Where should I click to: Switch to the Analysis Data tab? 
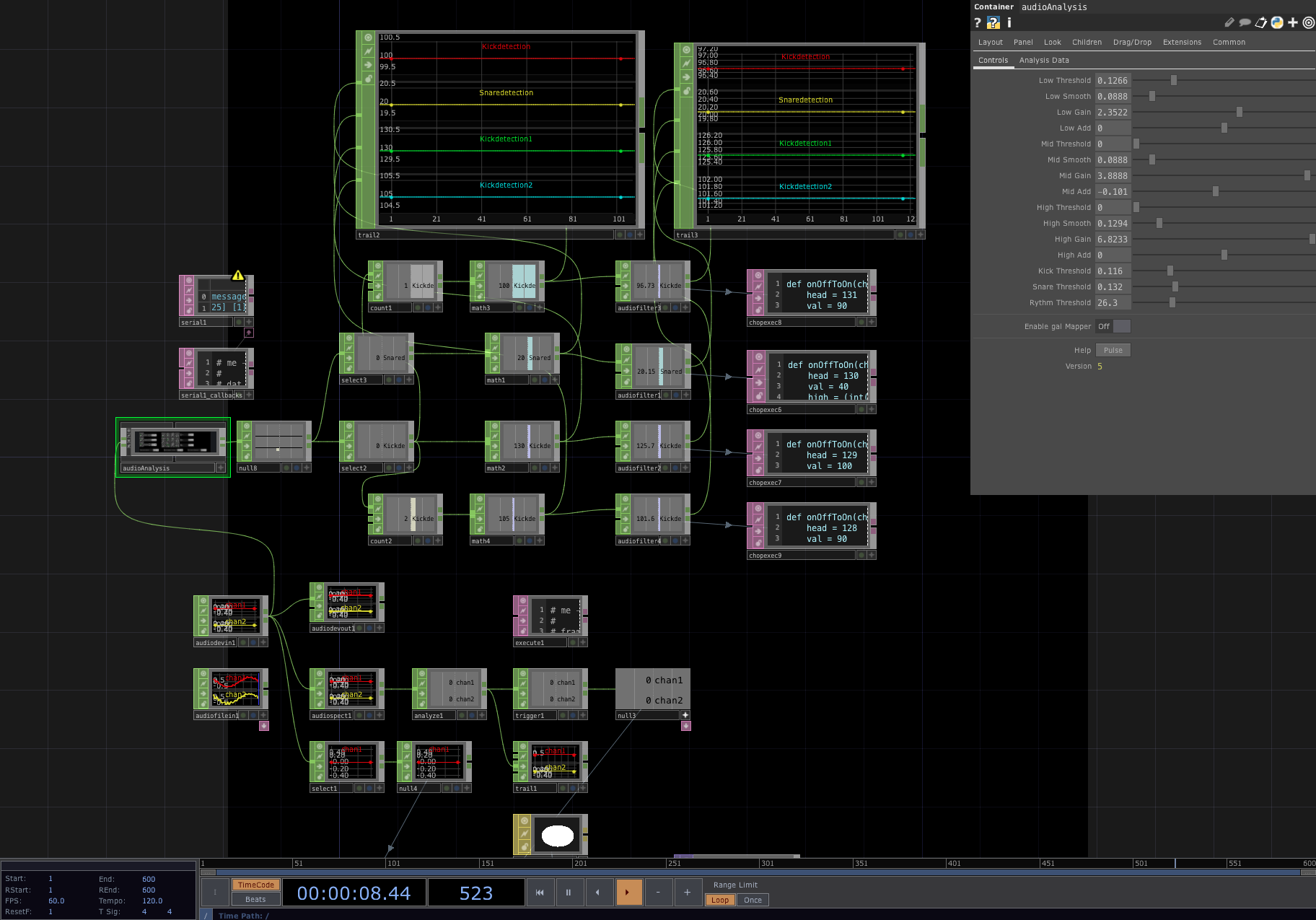(1044, 61)
